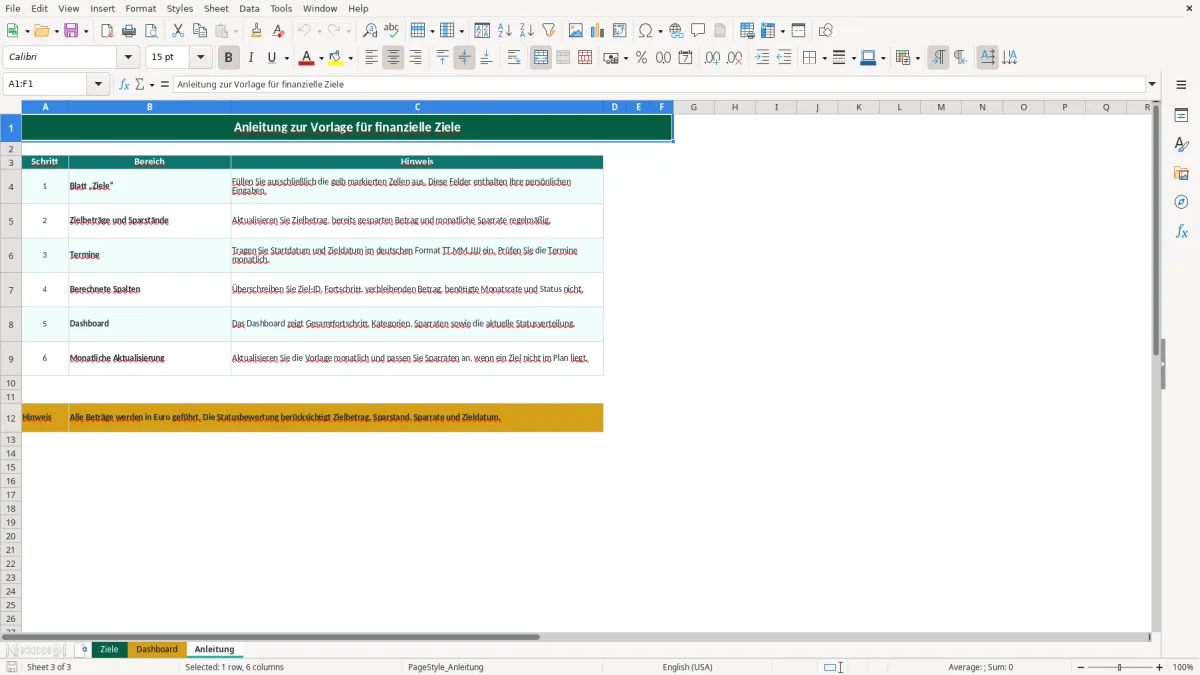Click the Copy icon
Screen dimensions: 1200x675
[x=200, y=31]
